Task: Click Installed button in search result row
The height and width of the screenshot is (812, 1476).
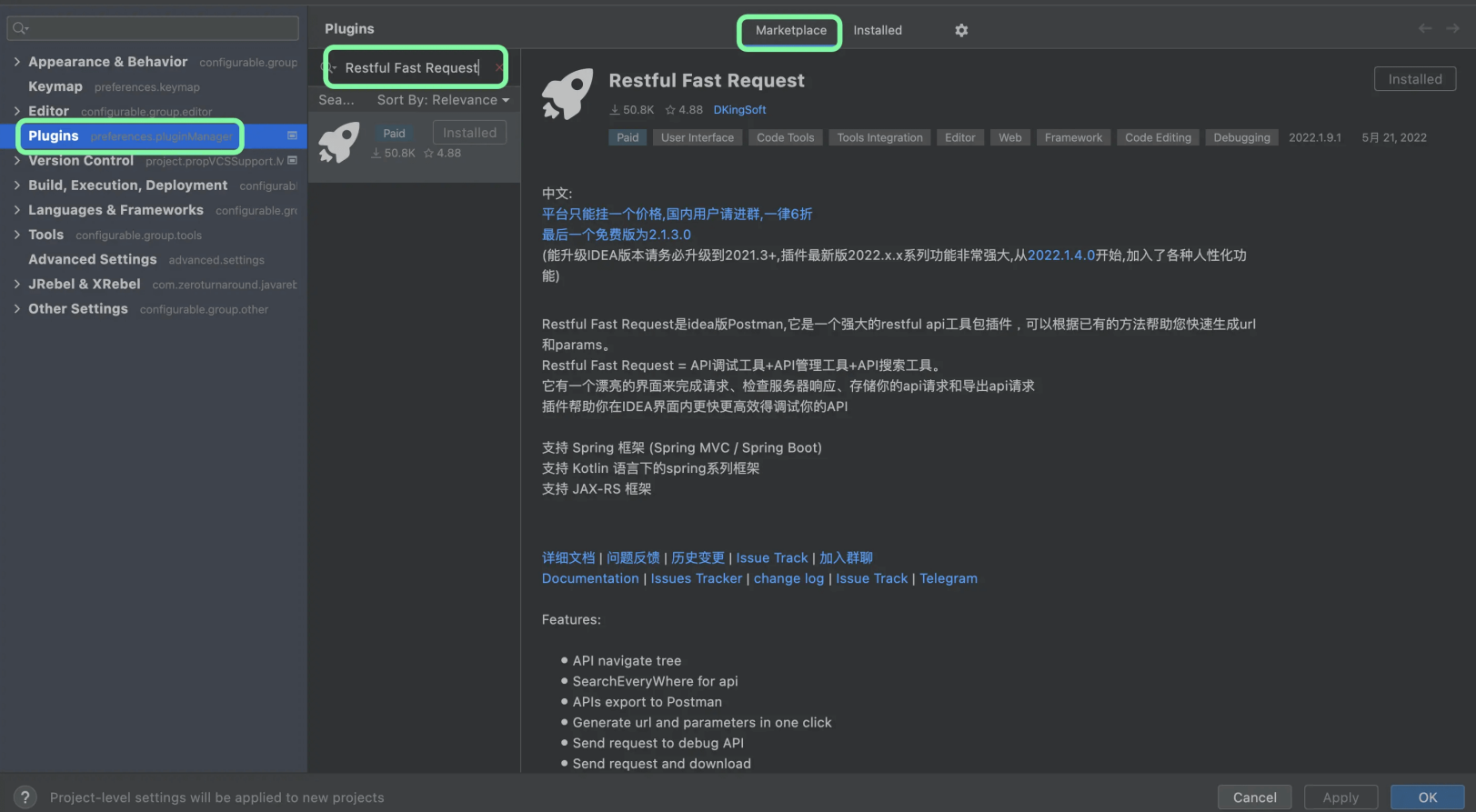Action: point(469,133)
